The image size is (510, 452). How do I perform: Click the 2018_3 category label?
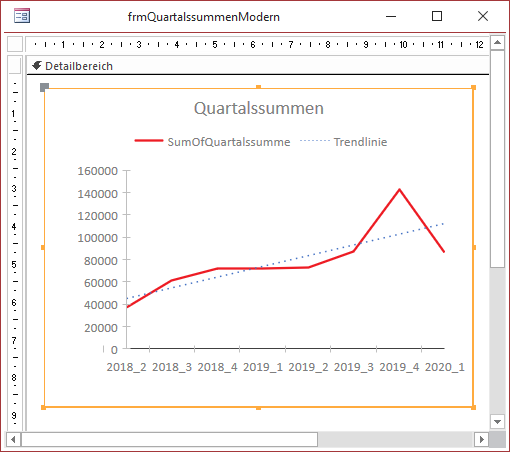(172, 367)
